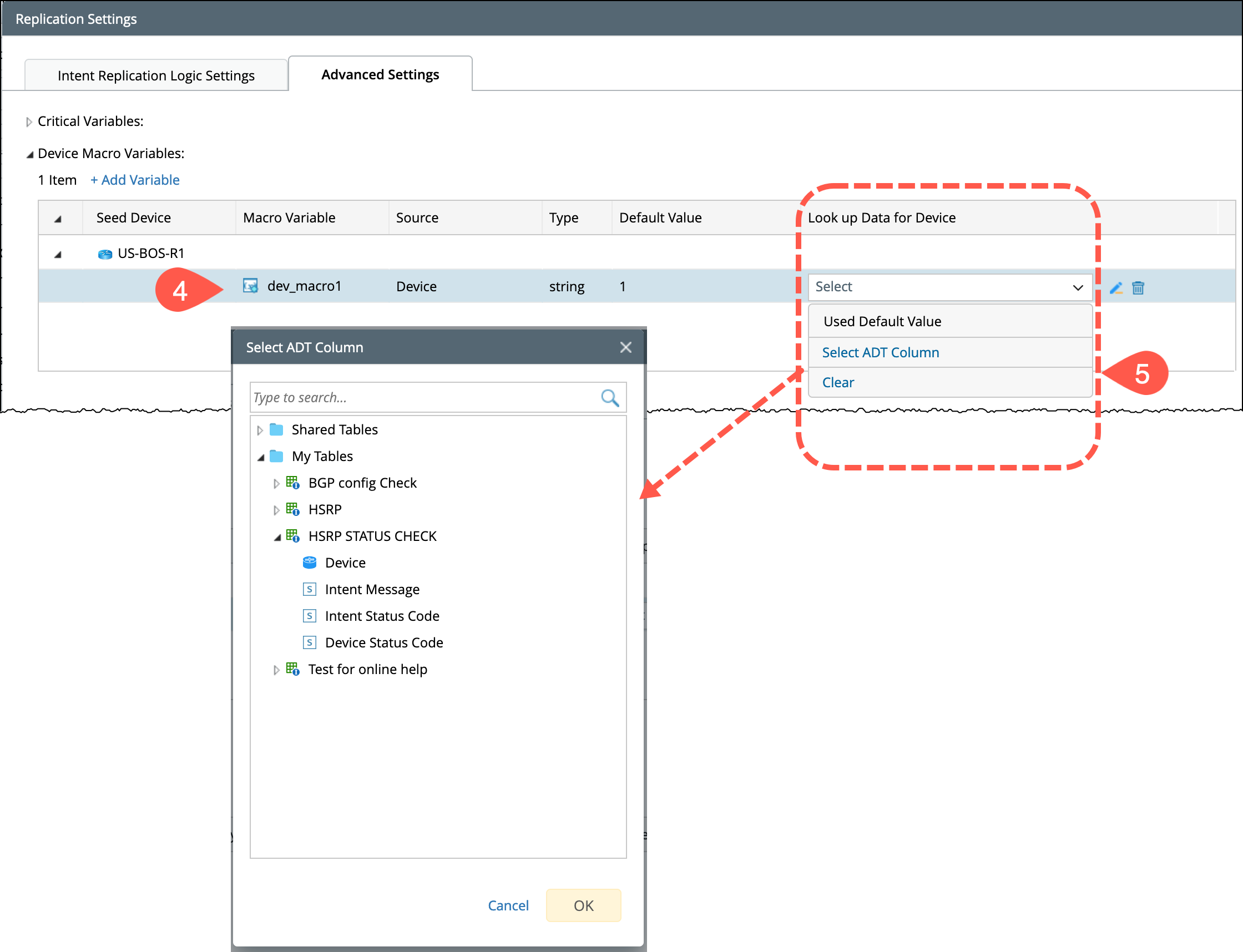This screenshot has height=952, width=1243.
Task: Expand the Critical Variables section
Action: pos(29,122)
